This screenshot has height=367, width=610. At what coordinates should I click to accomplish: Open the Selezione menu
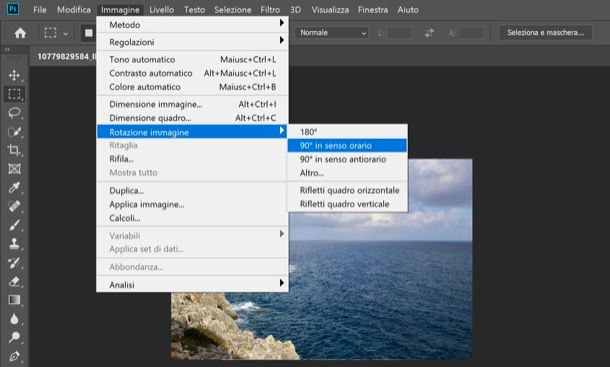click(233, 10)
